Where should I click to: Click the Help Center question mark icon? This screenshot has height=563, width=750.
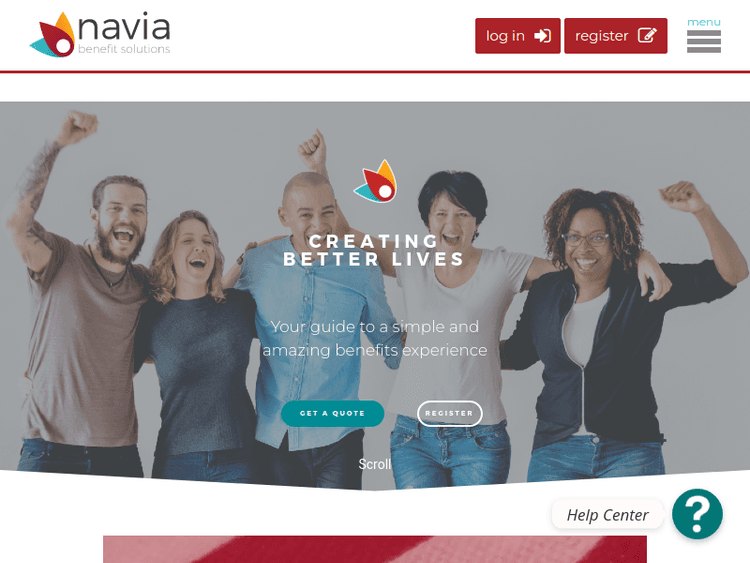[x=697, y=514]
